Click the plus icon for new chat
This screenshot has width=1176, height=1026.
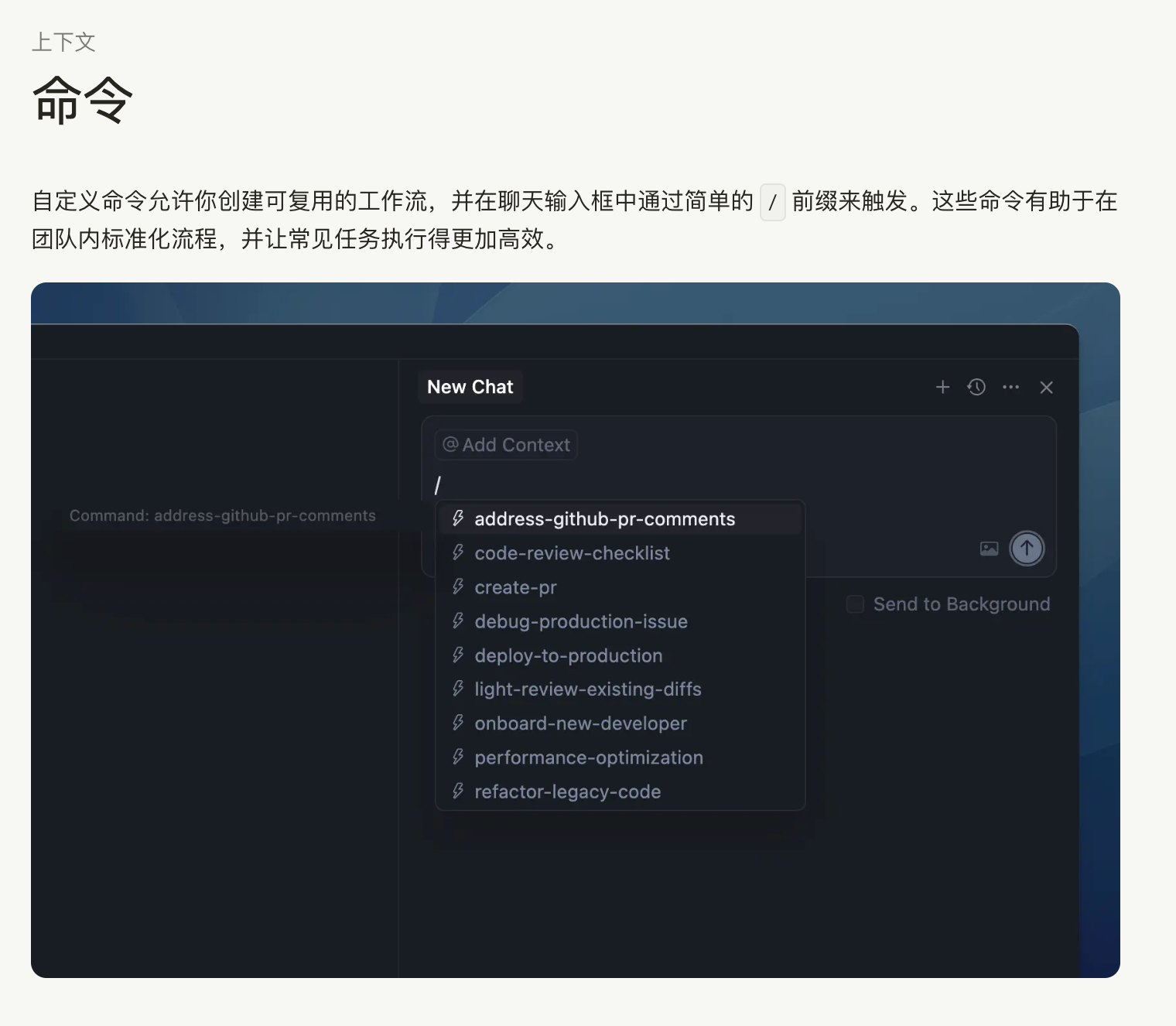click(942, 387)
